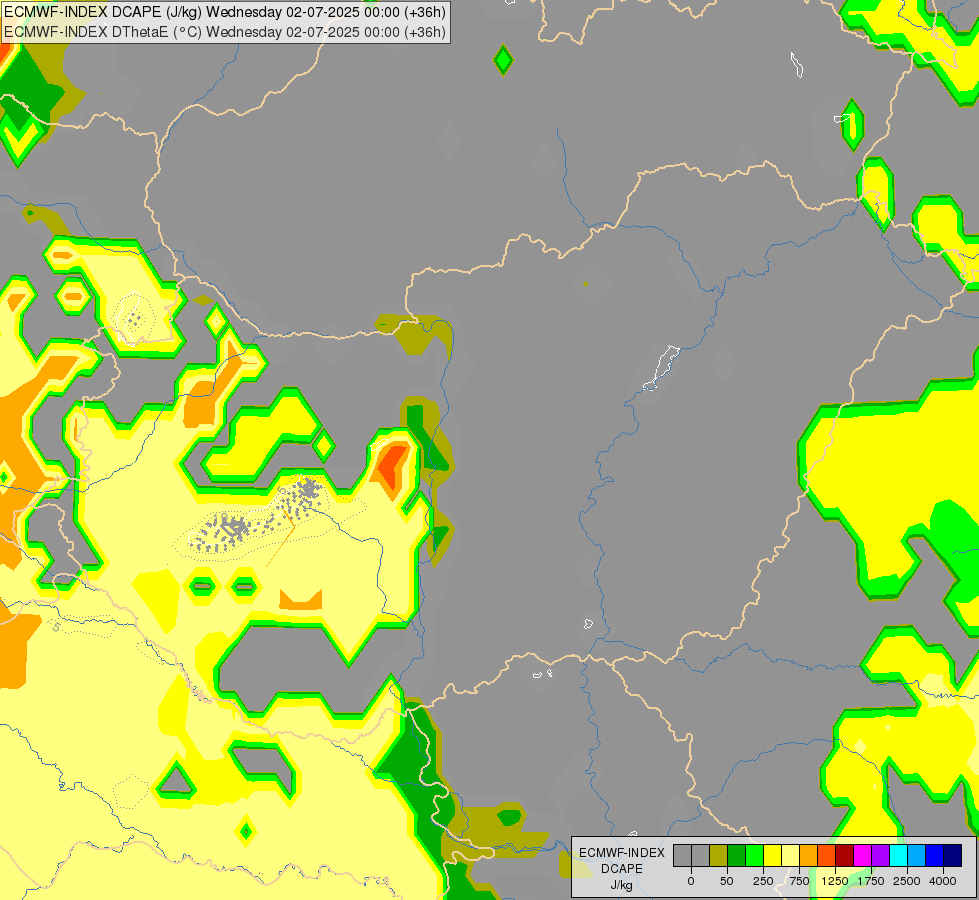Click the purple legend swatch
This screenshot has width=979, height=900.
(880, 856)
